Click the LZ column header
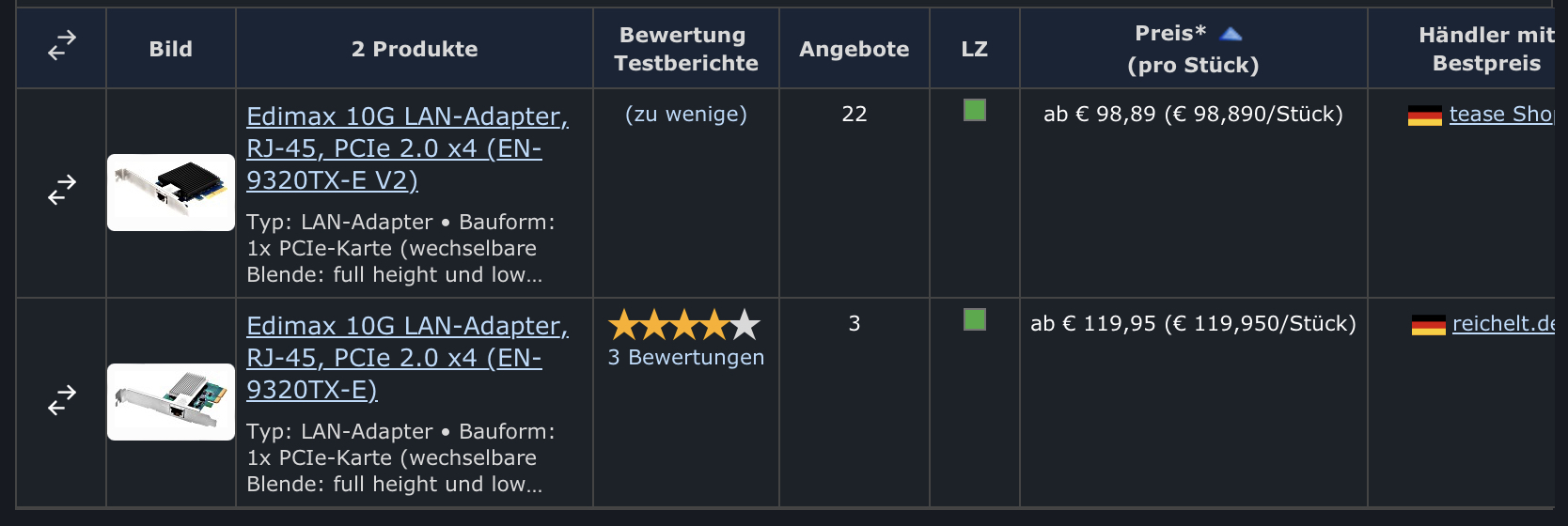The width and height of the screenshot is (1568, 526). point(974,49)
